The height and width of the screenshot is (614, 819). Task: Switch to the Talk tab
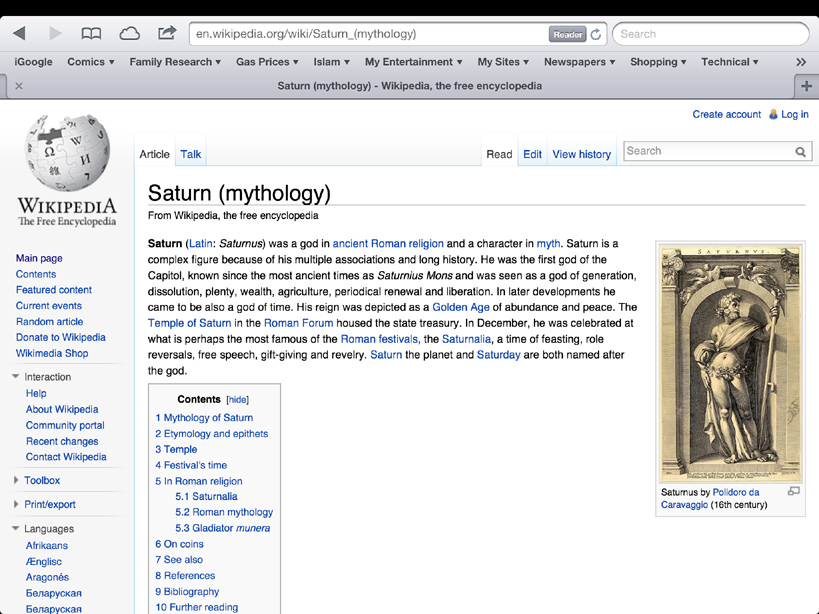191,154
